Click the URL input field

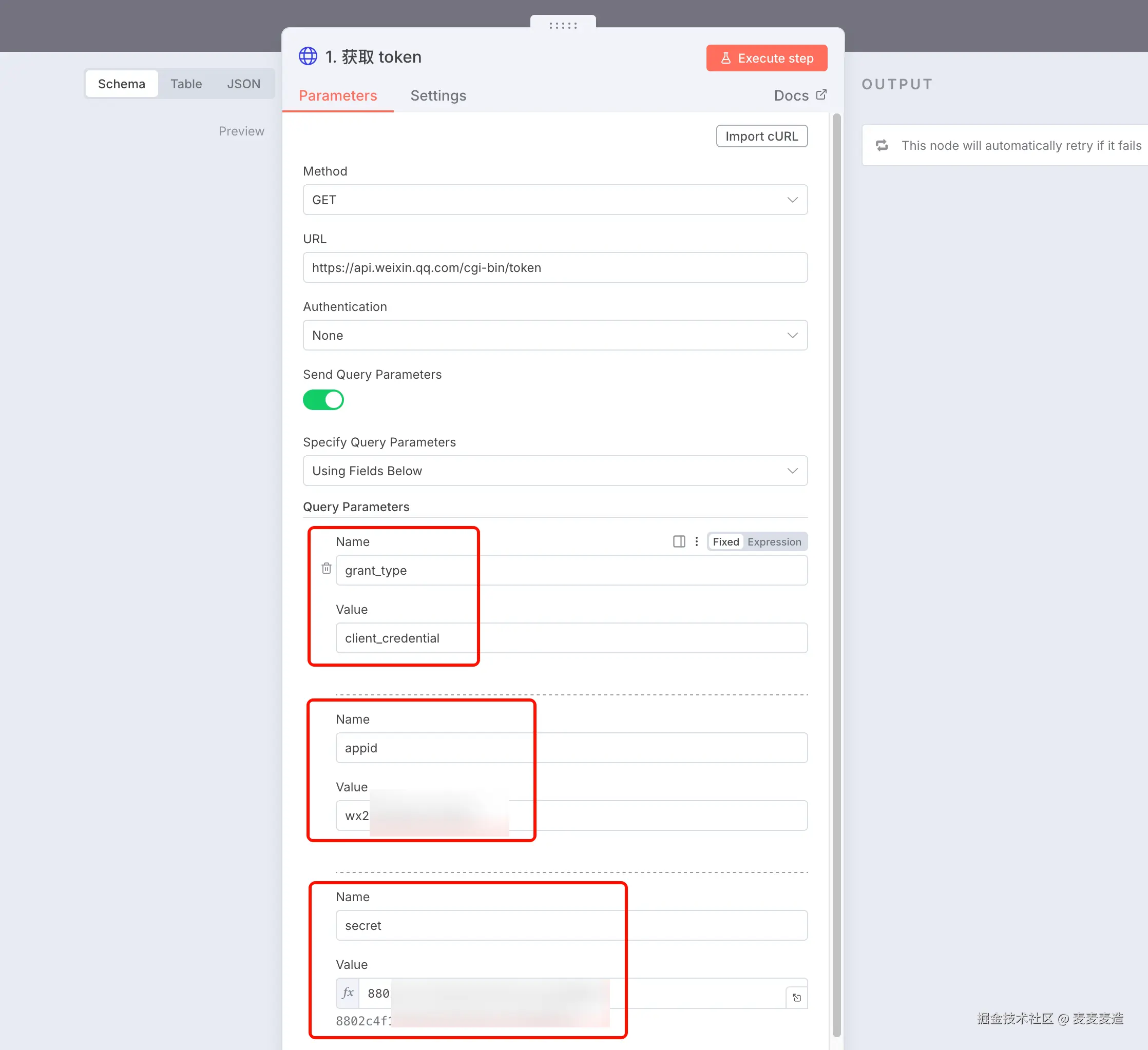pyautogui.click(x=554, y=267)
